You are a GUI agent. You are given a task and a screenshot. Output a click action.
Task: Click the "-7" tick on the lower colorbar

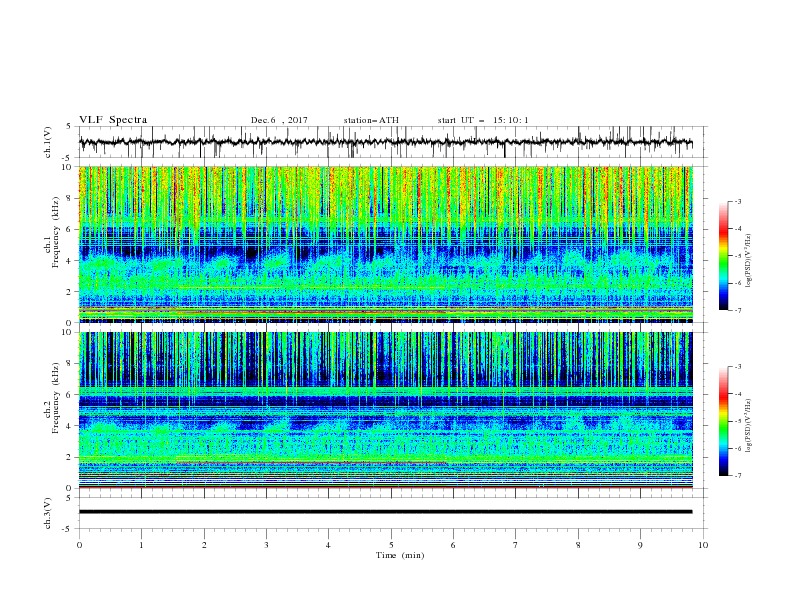click(737, 476)
